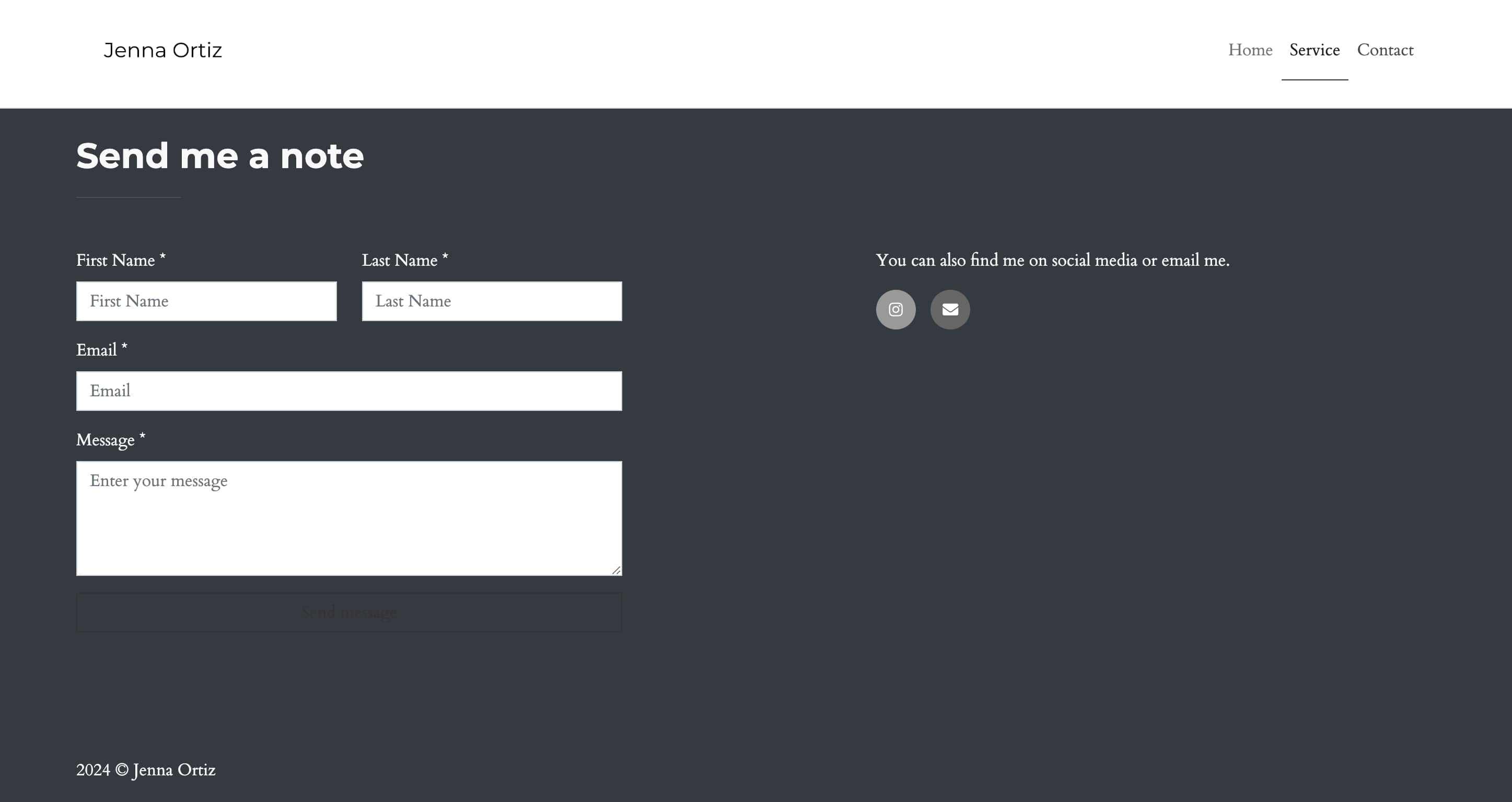
Task: Focus the First Name input field
Action: [206, 301]
